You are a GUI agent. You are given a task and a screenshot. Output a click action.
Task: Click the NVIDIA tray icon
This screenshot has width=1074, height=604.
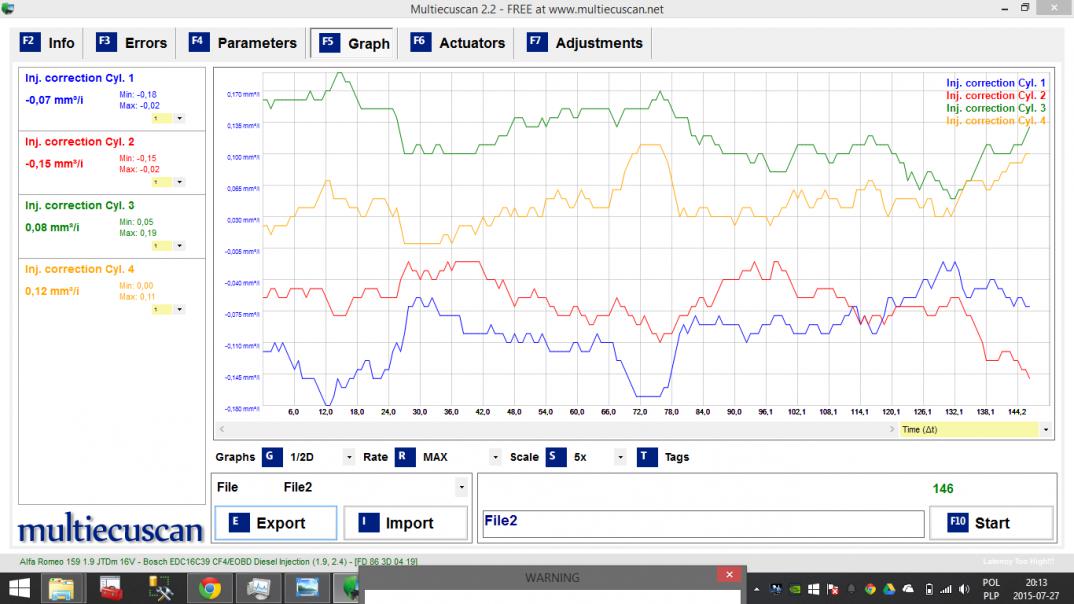(795, 589)
